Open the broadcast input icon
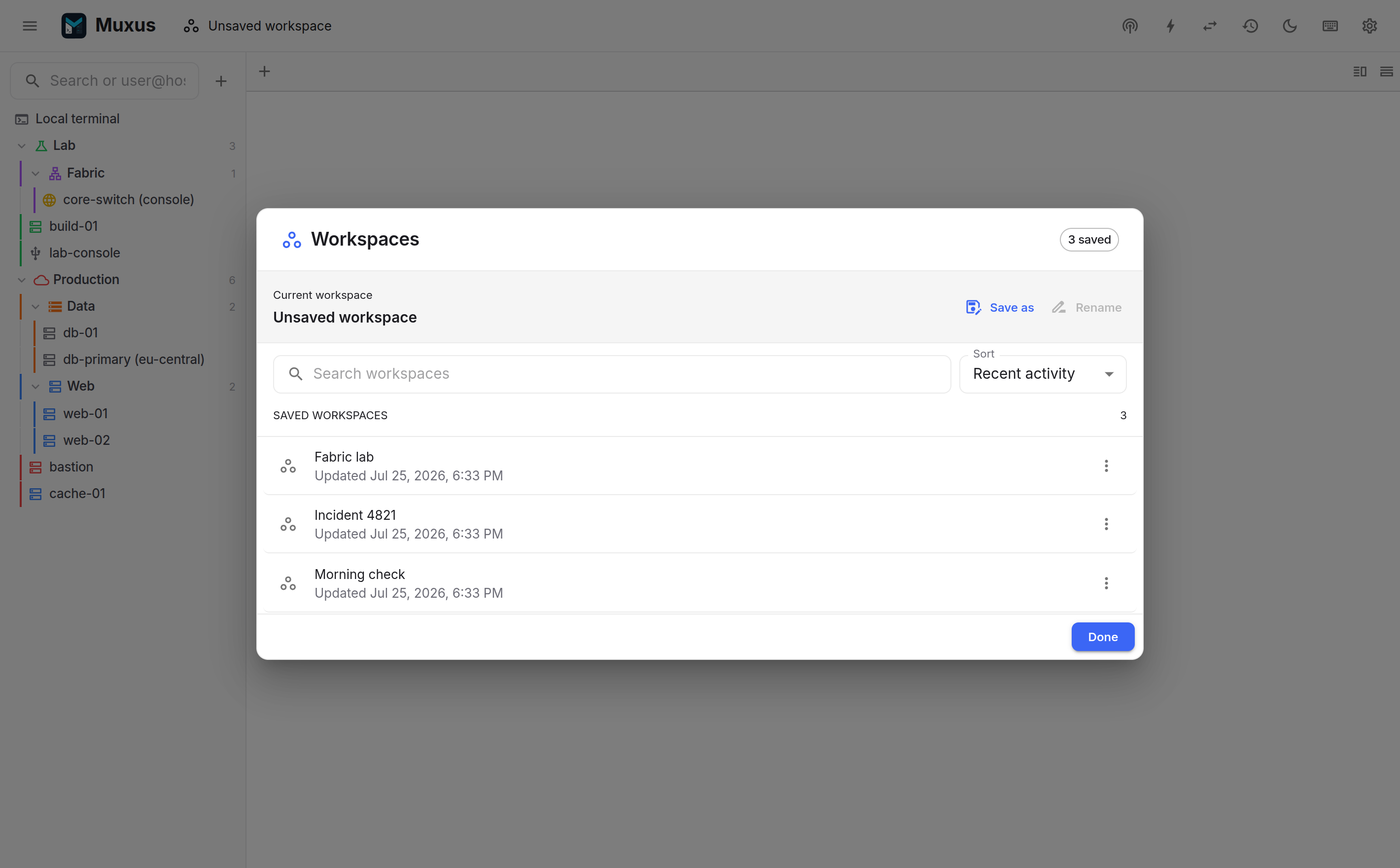Viewport: 1400px width, 868px height. click(x=1130, y=26)
